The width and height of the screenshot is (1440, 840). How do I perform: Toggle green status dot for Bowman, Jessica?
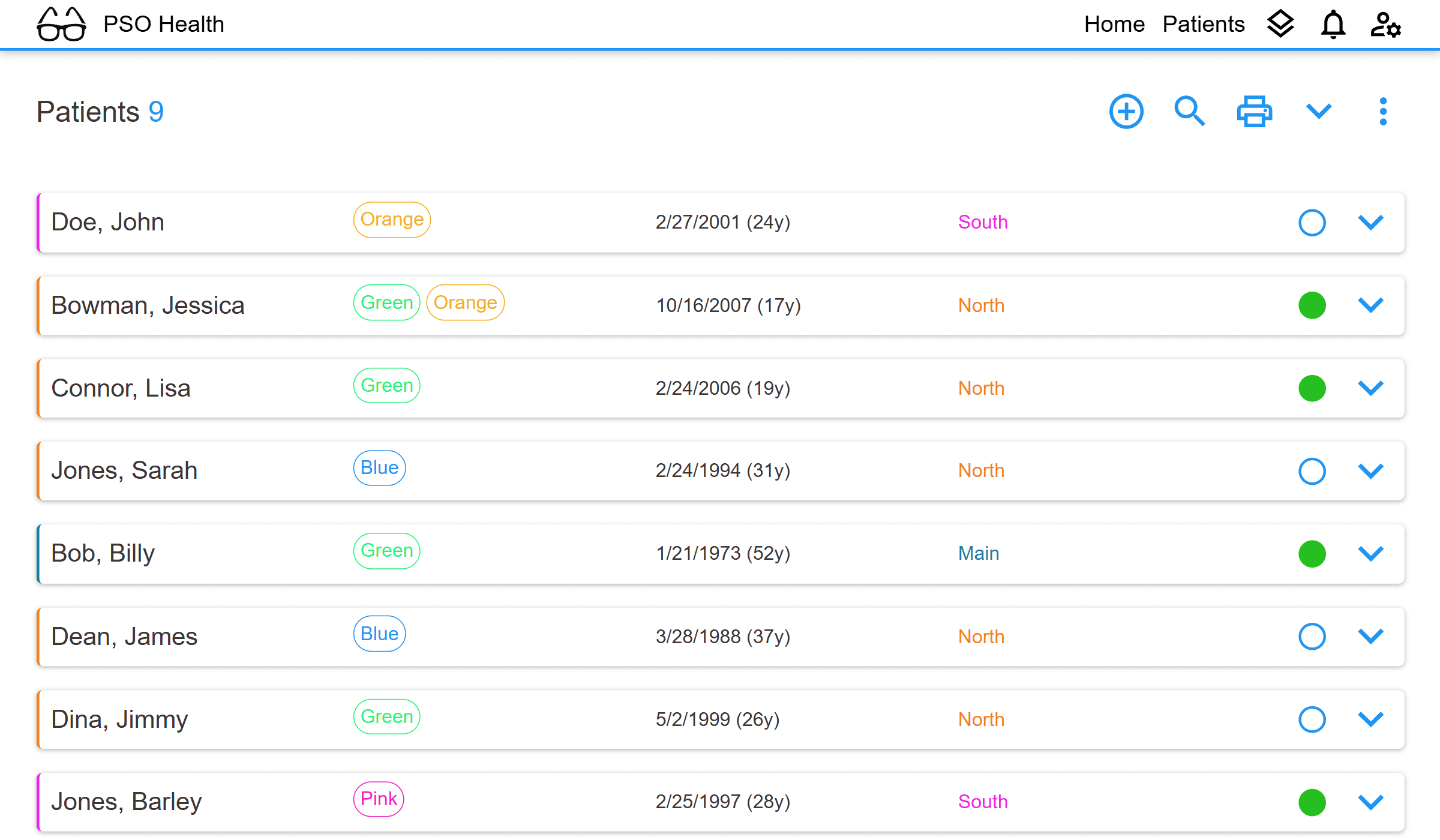[1312, 305]
